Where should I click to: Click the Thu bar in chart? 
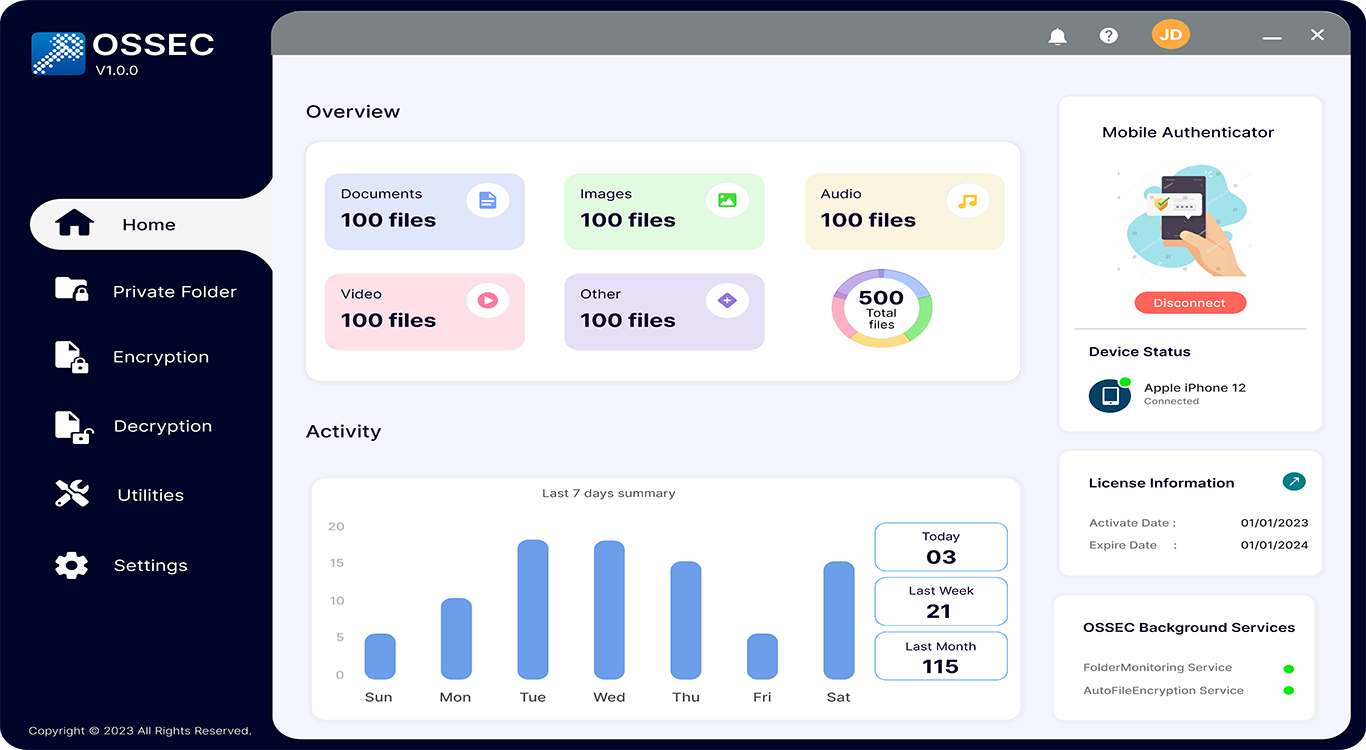point(686,620)
